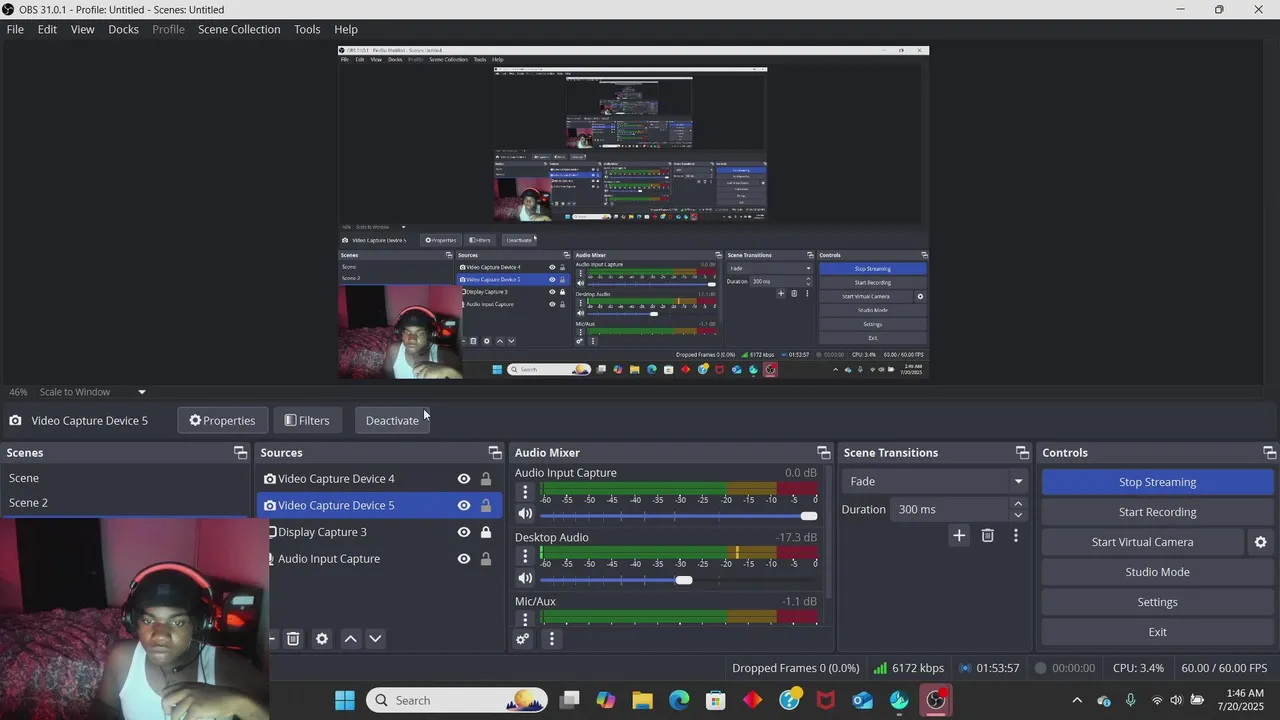Image resolution: width=1280 pixels, height=720 pixels.
Task: Show hidden system tray icons
Action: tap(1077, 700)
